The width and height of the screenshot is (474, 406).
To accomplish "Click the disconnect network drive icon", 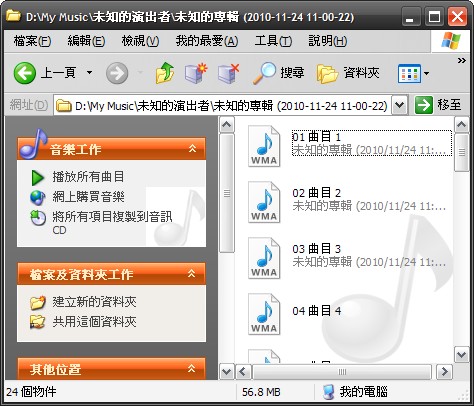I will point(229,73).
